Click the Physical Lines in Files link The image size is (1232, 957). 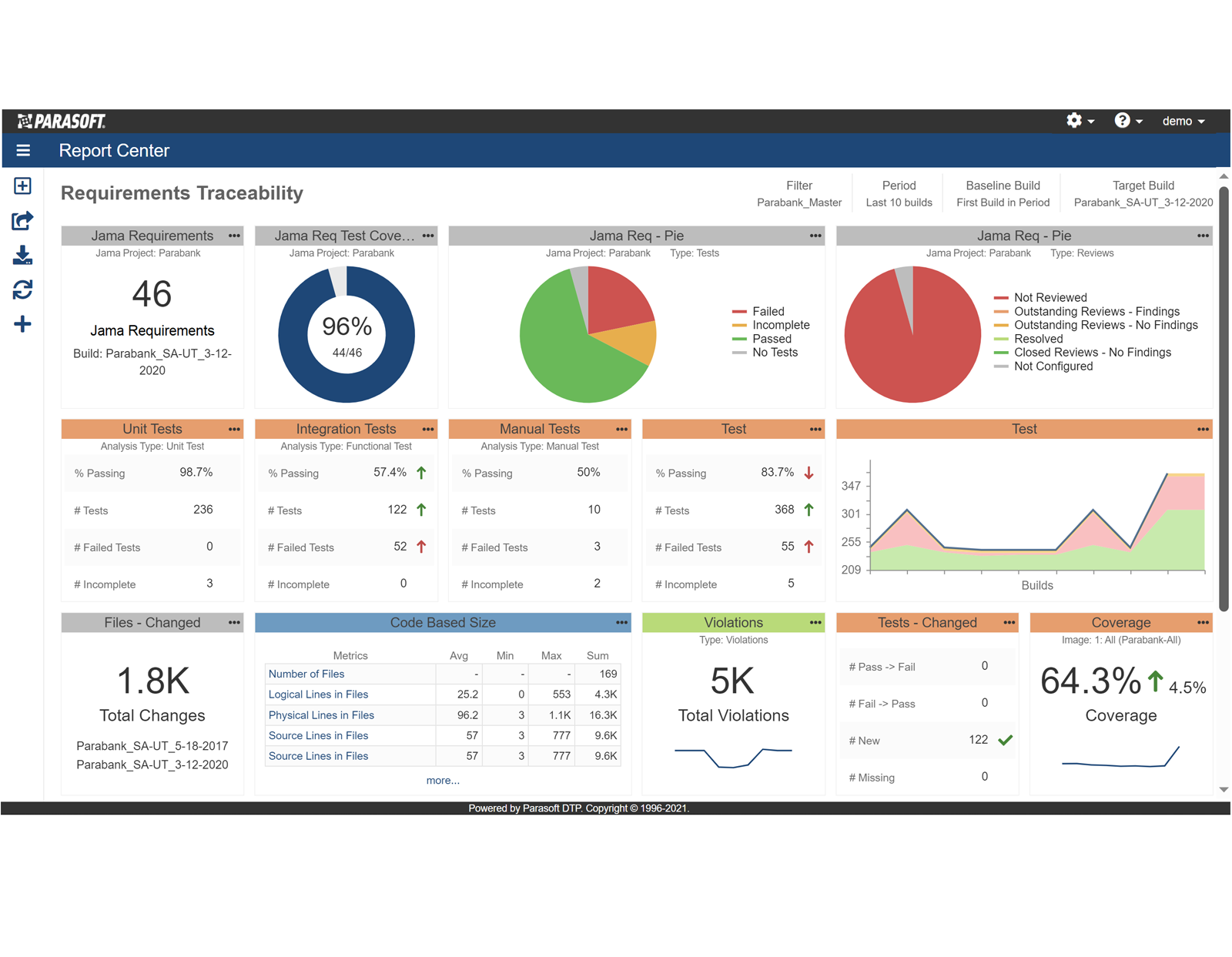(321, 715)
